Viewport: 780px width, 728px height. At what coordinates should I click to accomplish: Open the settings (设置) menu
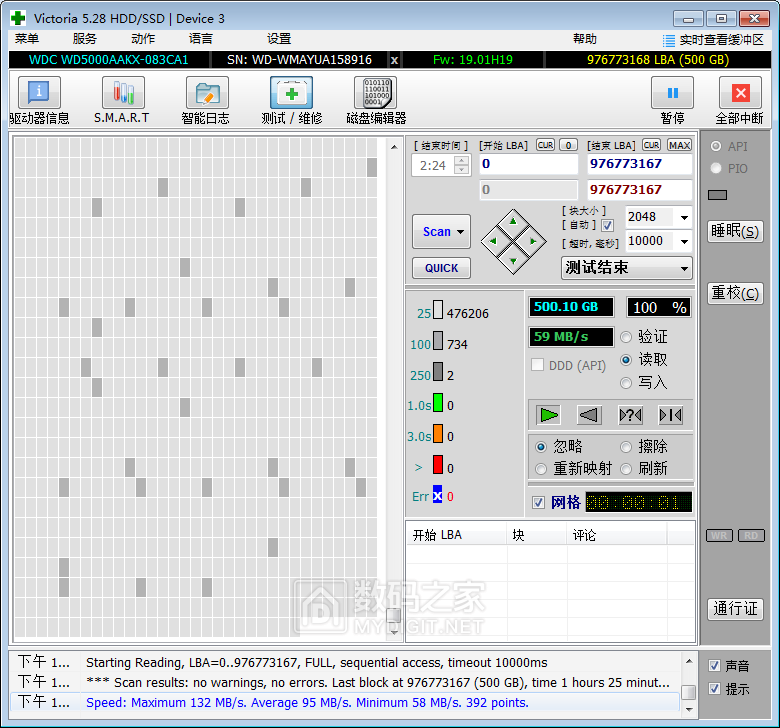pyautogui.click(x=279, y=39)
